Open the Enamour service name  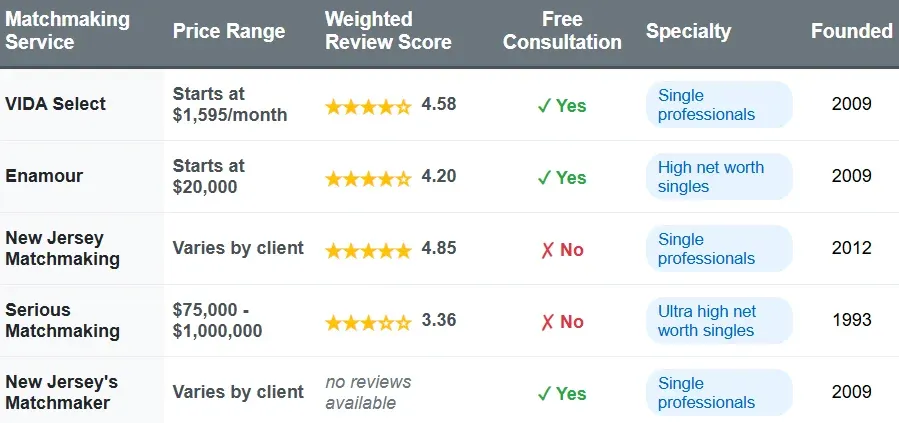click(44, 177)
